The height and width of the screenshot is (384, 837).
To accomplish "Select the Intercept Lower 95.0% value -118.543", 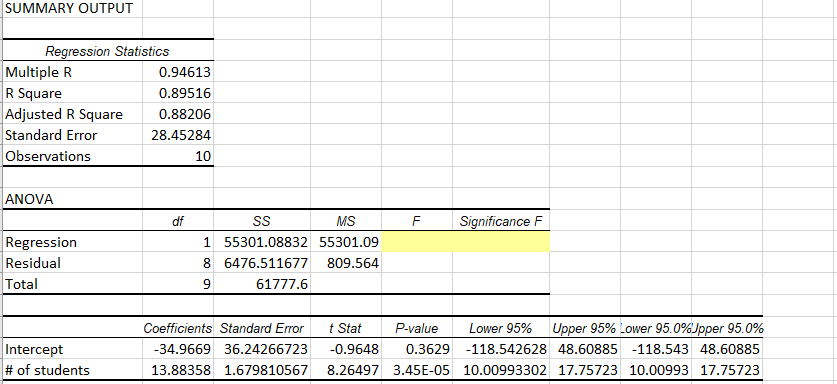I will click(x=656, y=349).
